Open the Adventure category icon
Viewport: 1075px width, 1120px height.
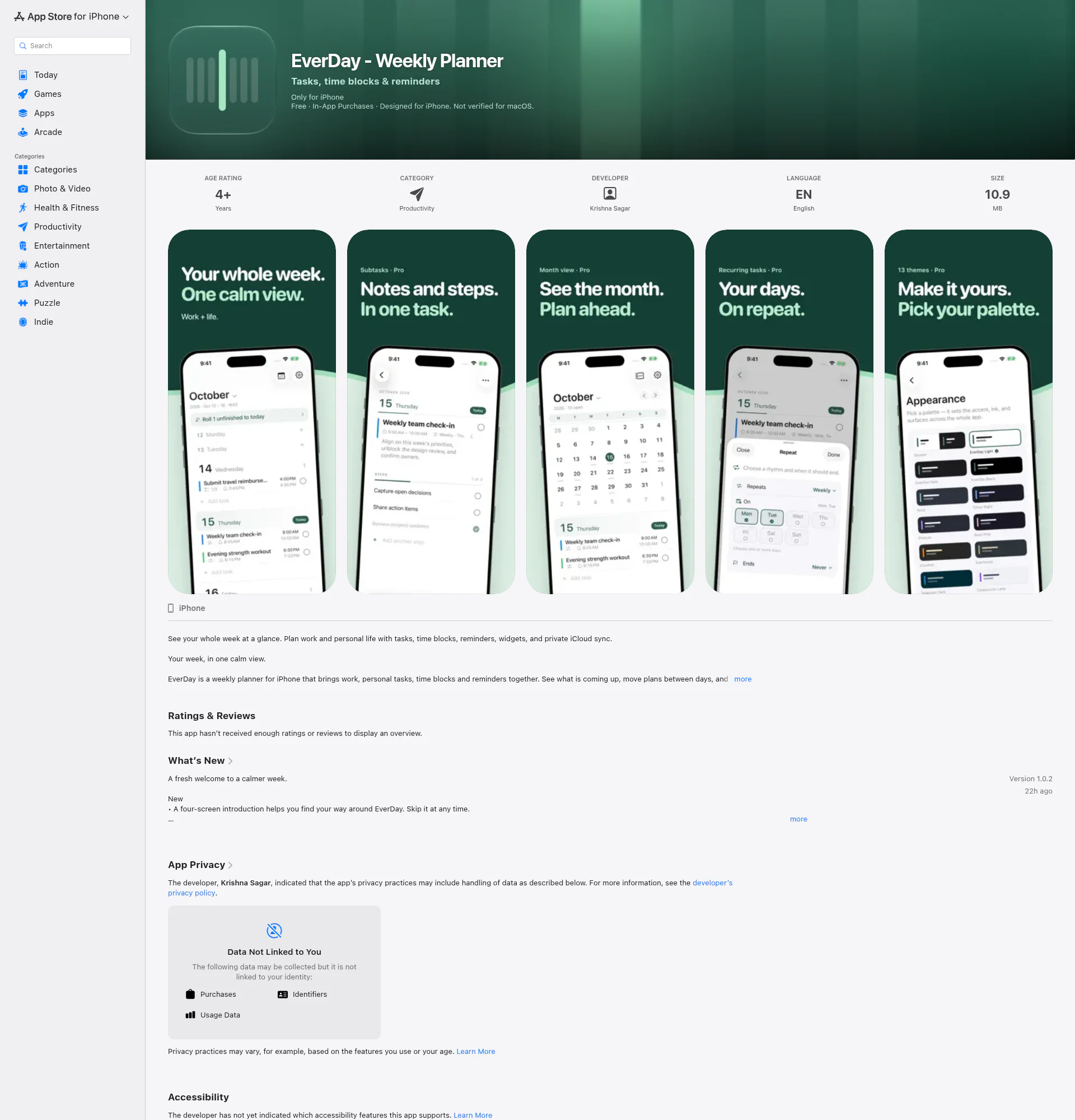click(23, 284)
